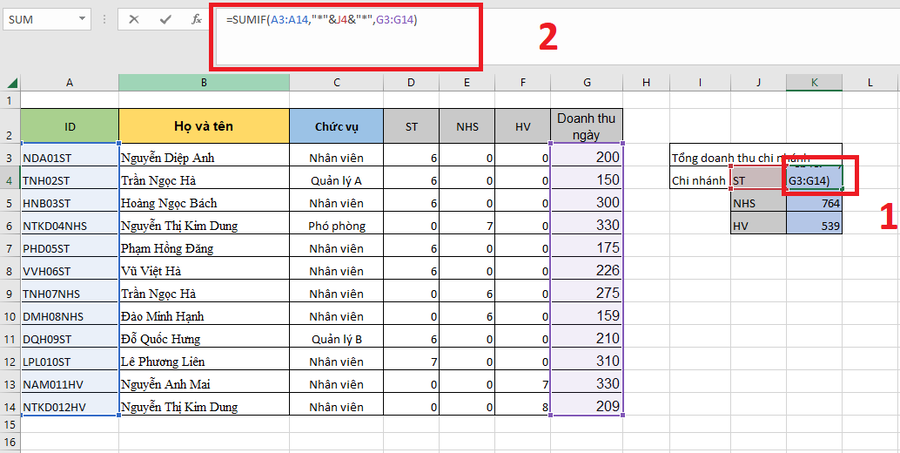The height and width of the screenshot is (453, 900).
Task: Click the Doanh thu ngày header cell
Action: (587, 126)
